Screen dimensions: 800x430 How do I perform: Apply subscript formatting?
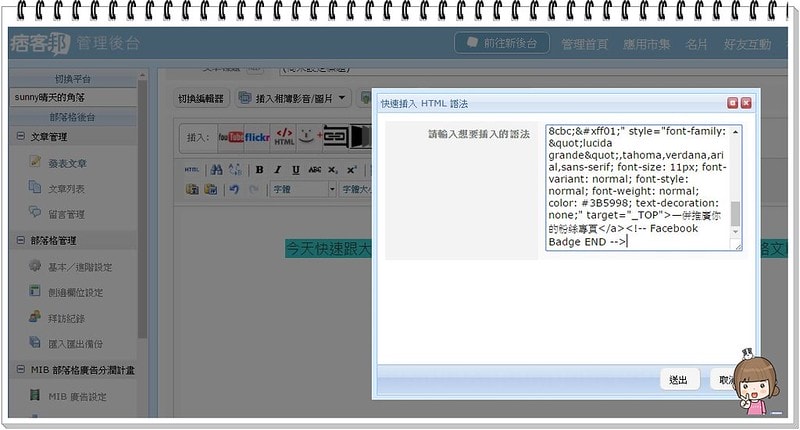pyautogui.click(x=333, y=170)
